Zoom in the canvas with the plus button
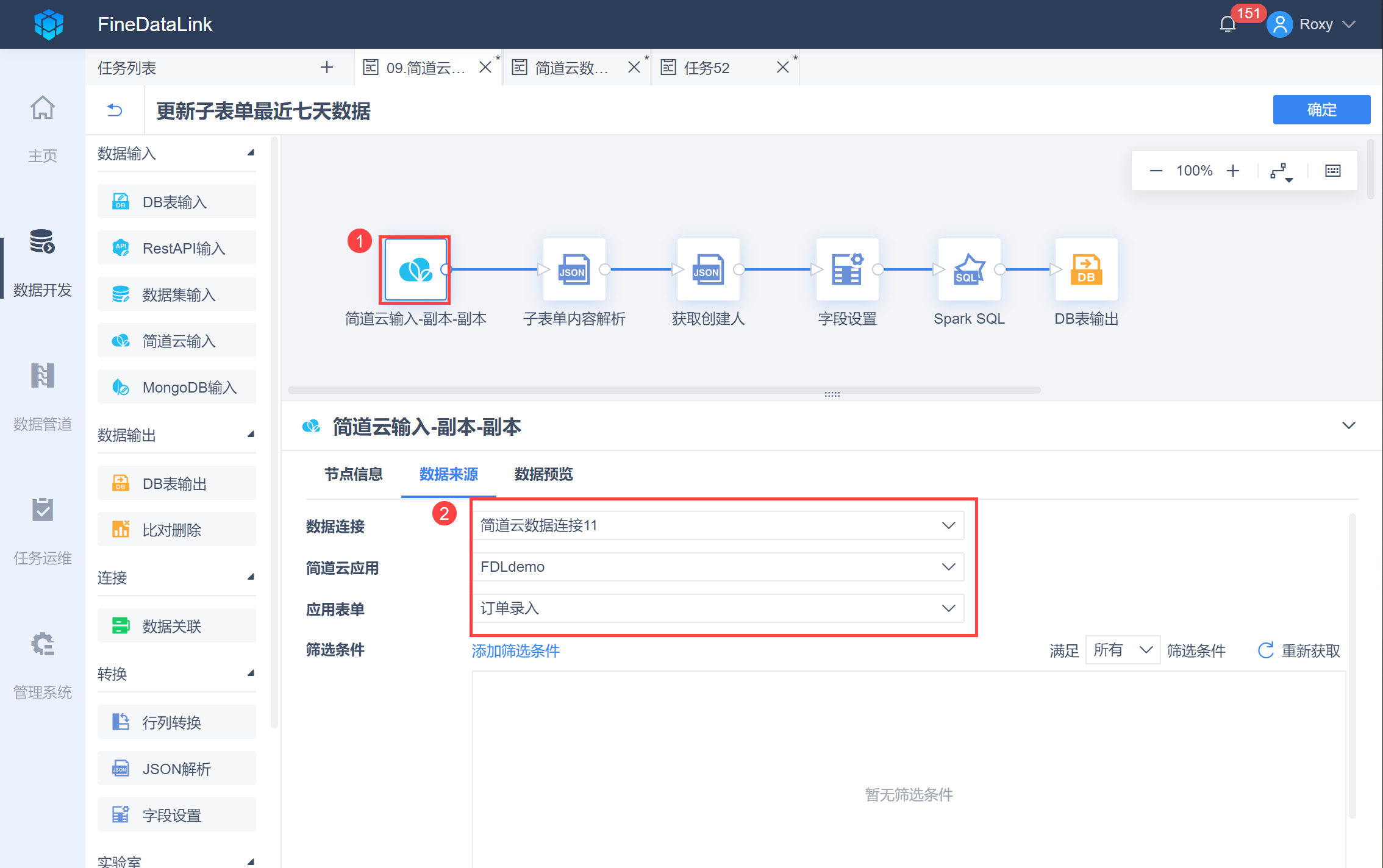The height and width of the screenshot is (868, 1383). pos(1233,171)
